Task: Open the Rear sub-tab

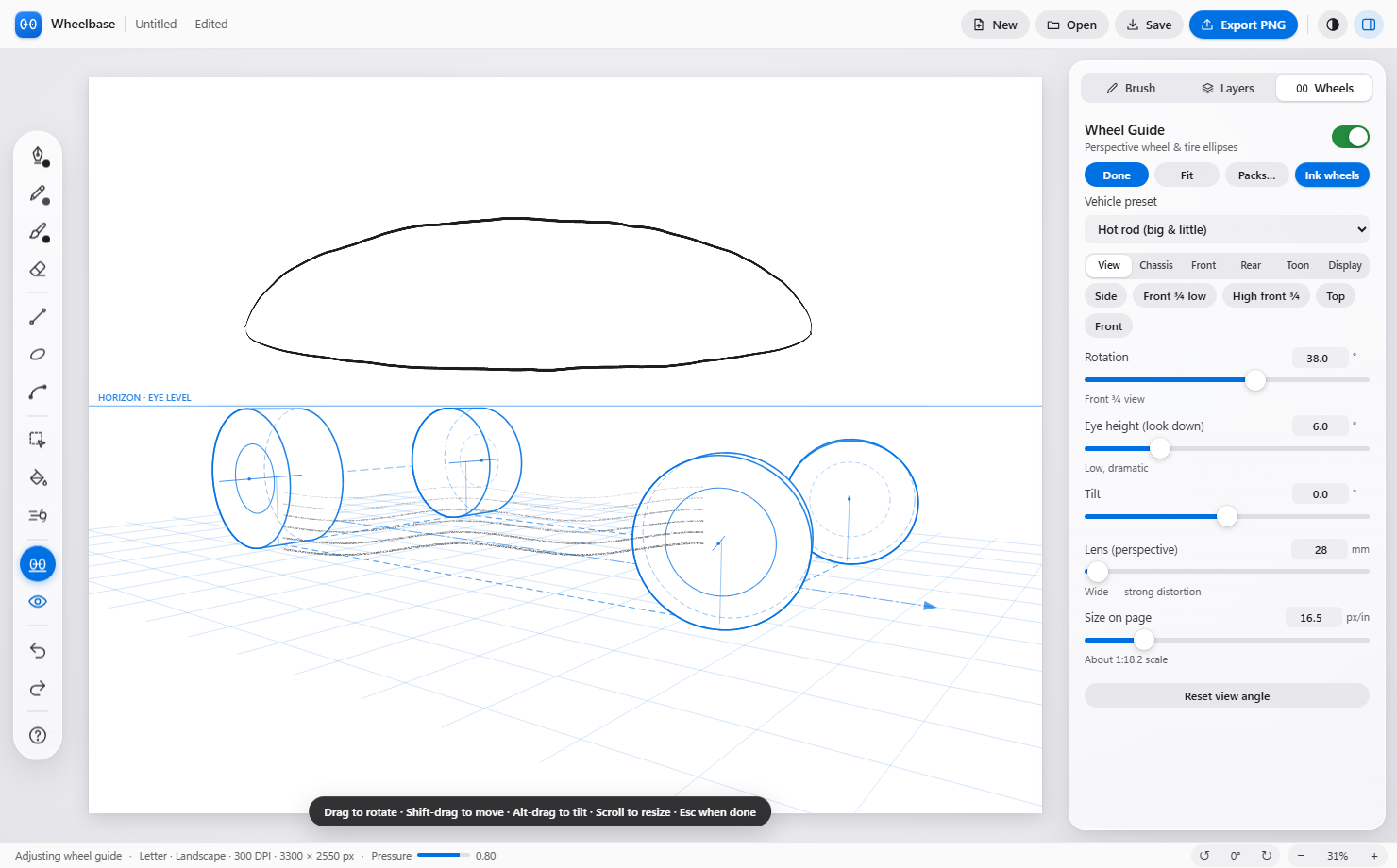Action: coord(1251,265)
